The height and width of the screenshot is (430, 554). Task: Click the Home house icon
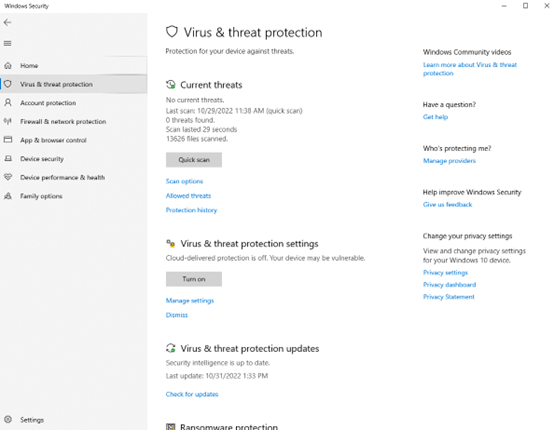click(8, 66)
